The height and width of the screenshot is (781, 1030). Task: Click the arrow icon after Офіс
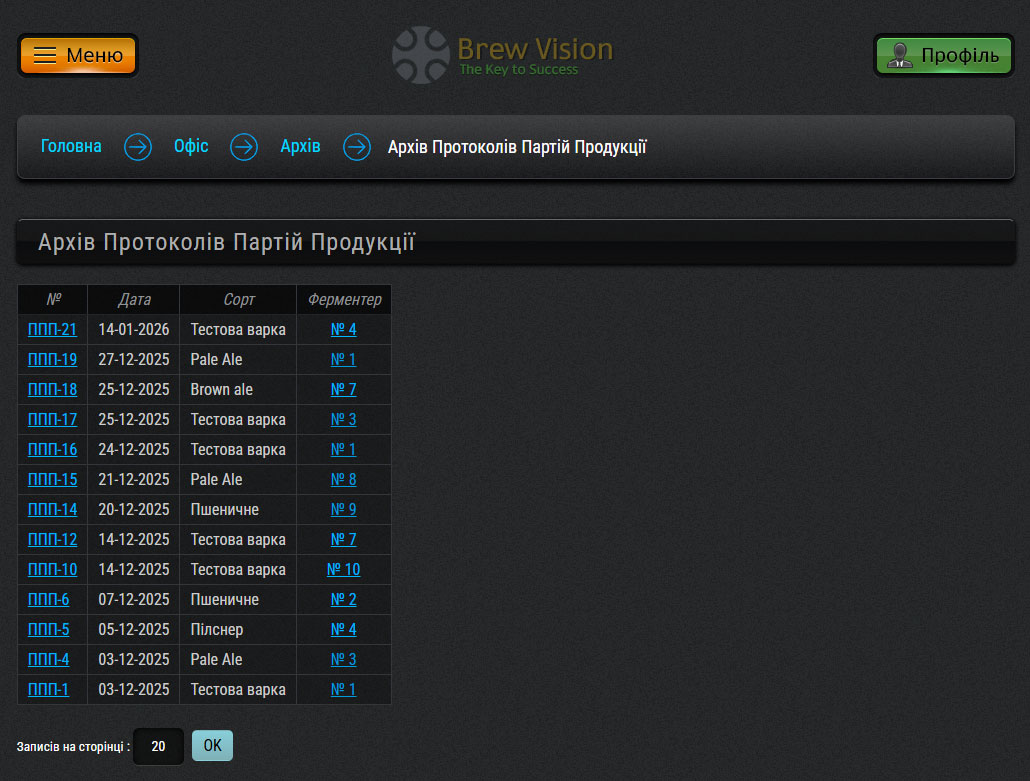tap(244, 147)
